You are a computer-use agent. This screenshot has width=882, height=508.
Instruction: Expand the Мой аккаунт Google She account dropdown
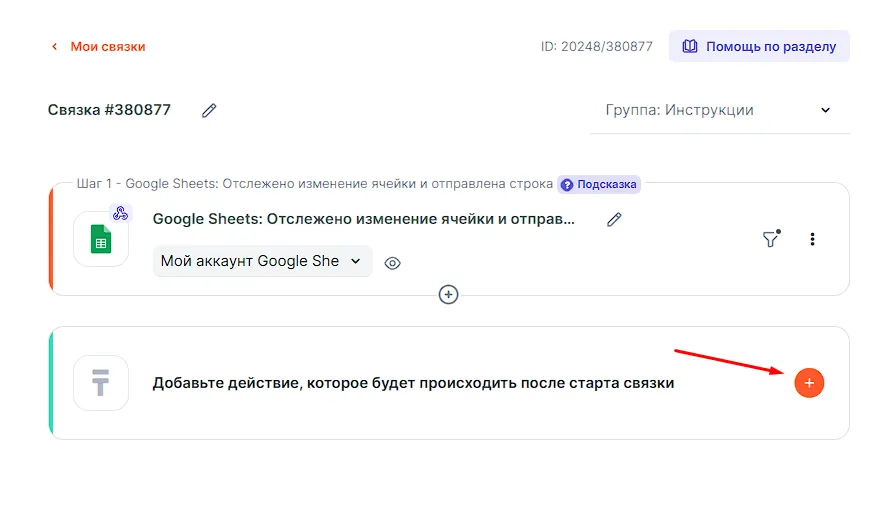point(262,261)
